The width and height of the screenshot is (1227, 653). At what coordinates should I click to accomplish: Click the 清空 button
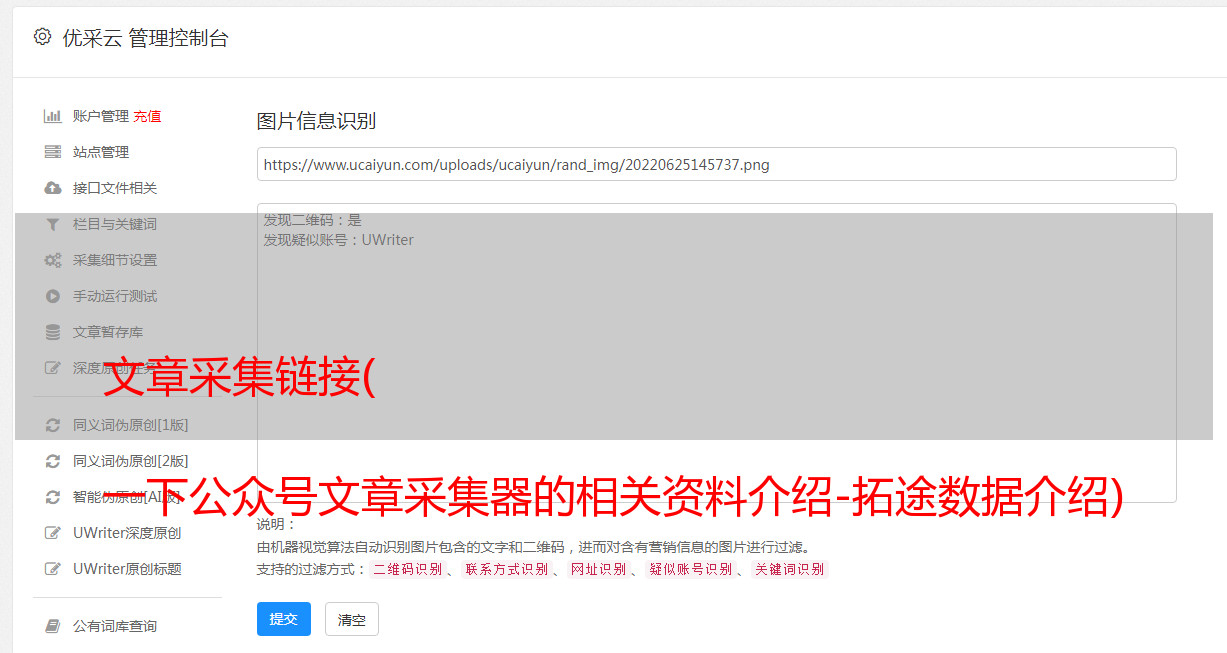(x=352, y=620)
